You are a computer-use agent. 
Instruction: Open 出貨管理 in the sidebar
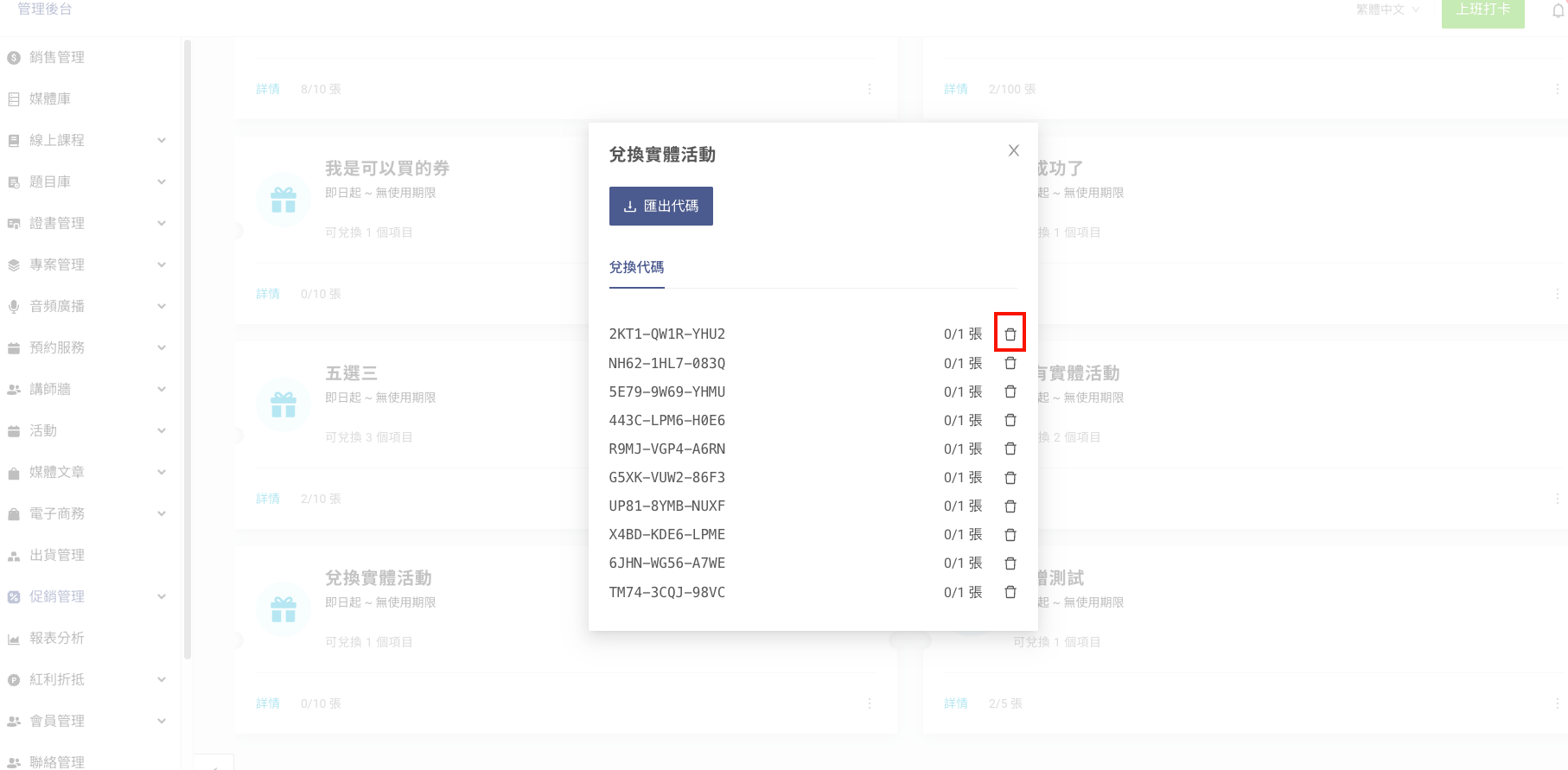tap(57, 555)
